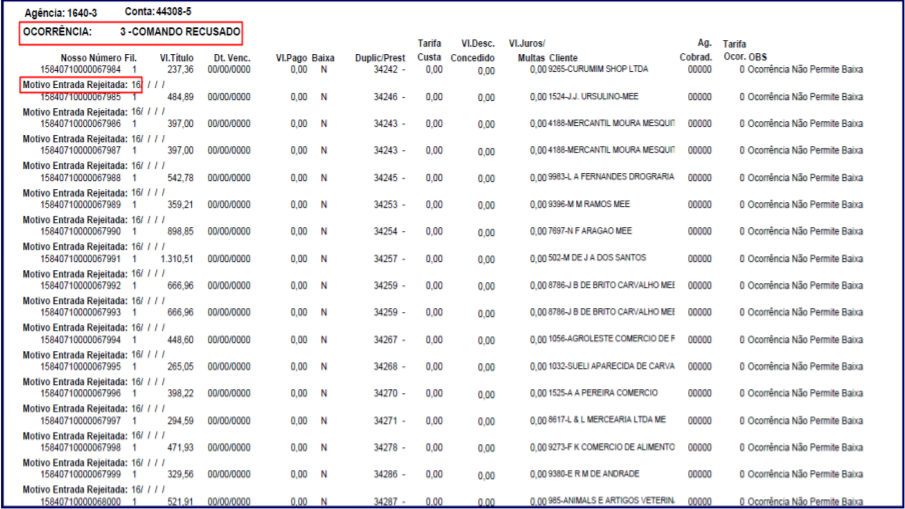The width and height of the screenshot is (905, 509).
Task: Click the 'Concedido' column header
Action: [x=473, y=58]
